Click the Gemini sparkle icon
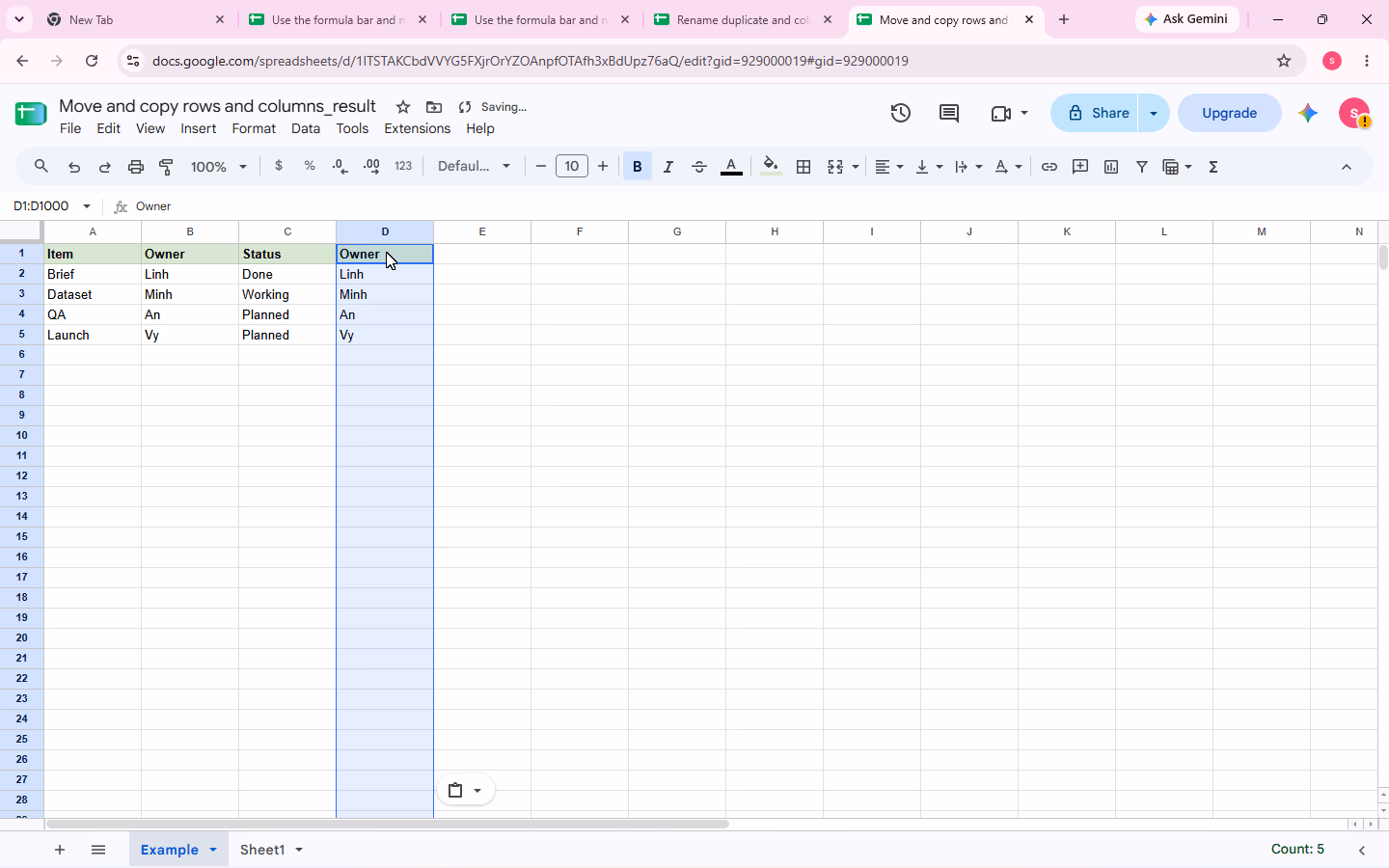 click(x=1308, y=113)
